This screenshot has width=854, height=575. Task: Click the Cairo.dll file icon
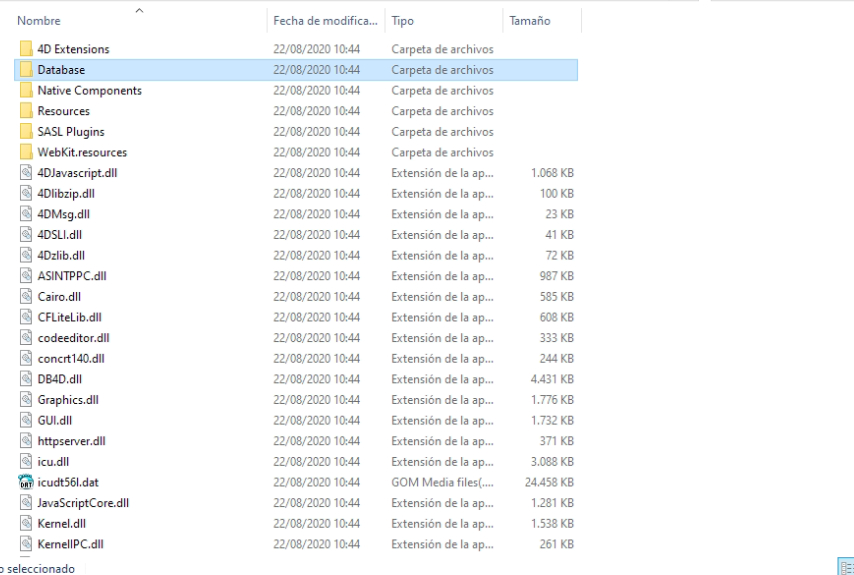coord(26,297)
